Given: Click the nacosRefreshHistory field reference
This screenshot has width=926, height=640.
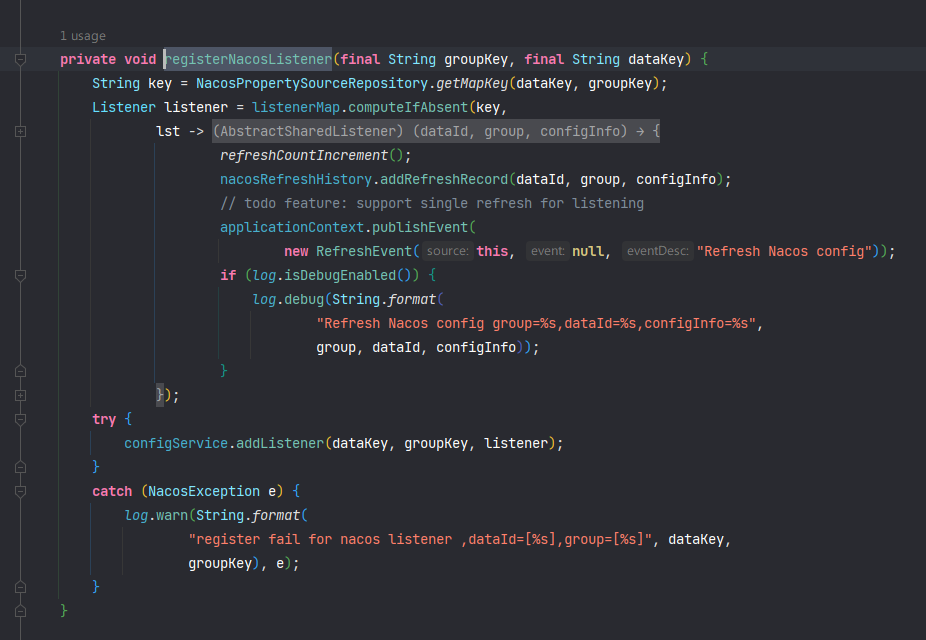Looking at the screenshot, I should 296,179.
